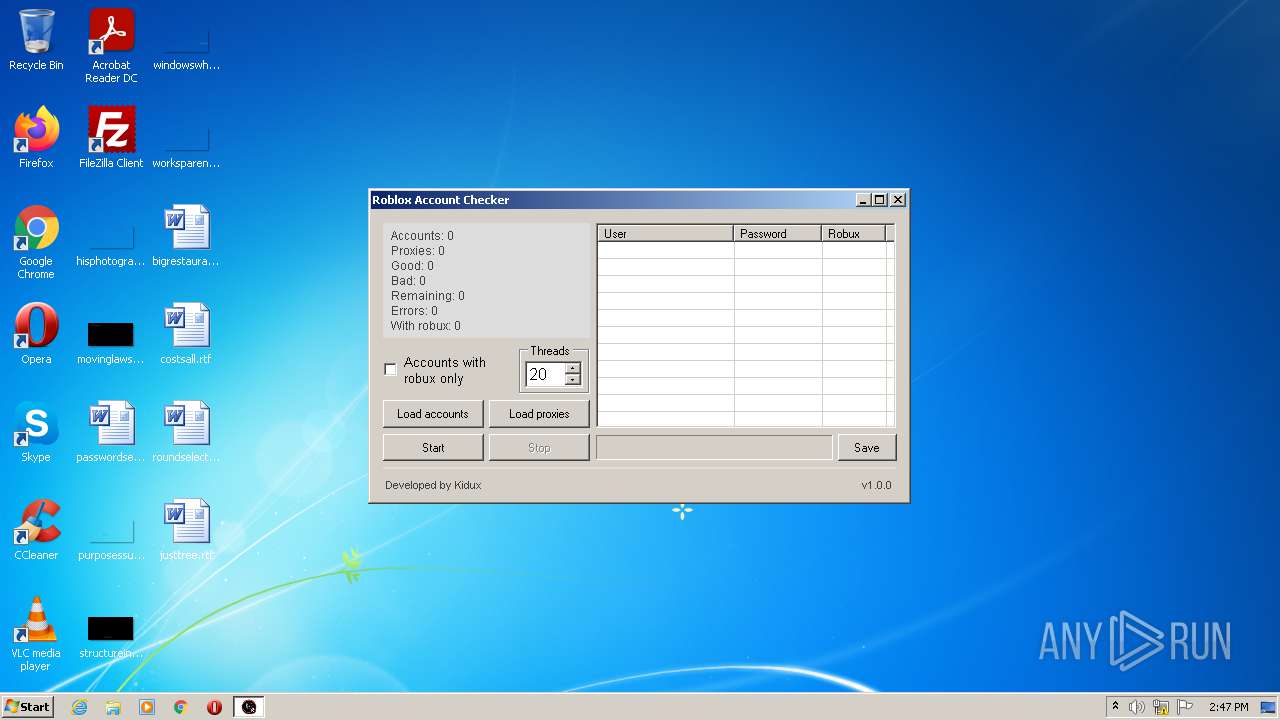Click Chrome icon in the taskbar

[x=181, y=707]
